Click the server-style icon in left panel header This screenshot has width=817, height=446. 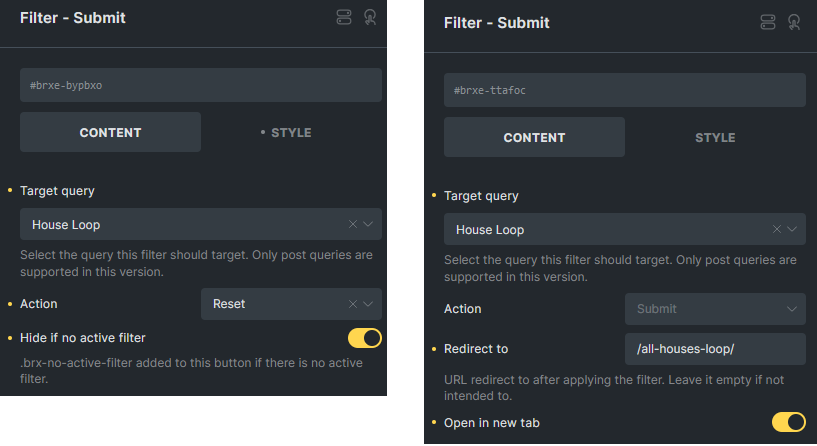tap(344, 17)
